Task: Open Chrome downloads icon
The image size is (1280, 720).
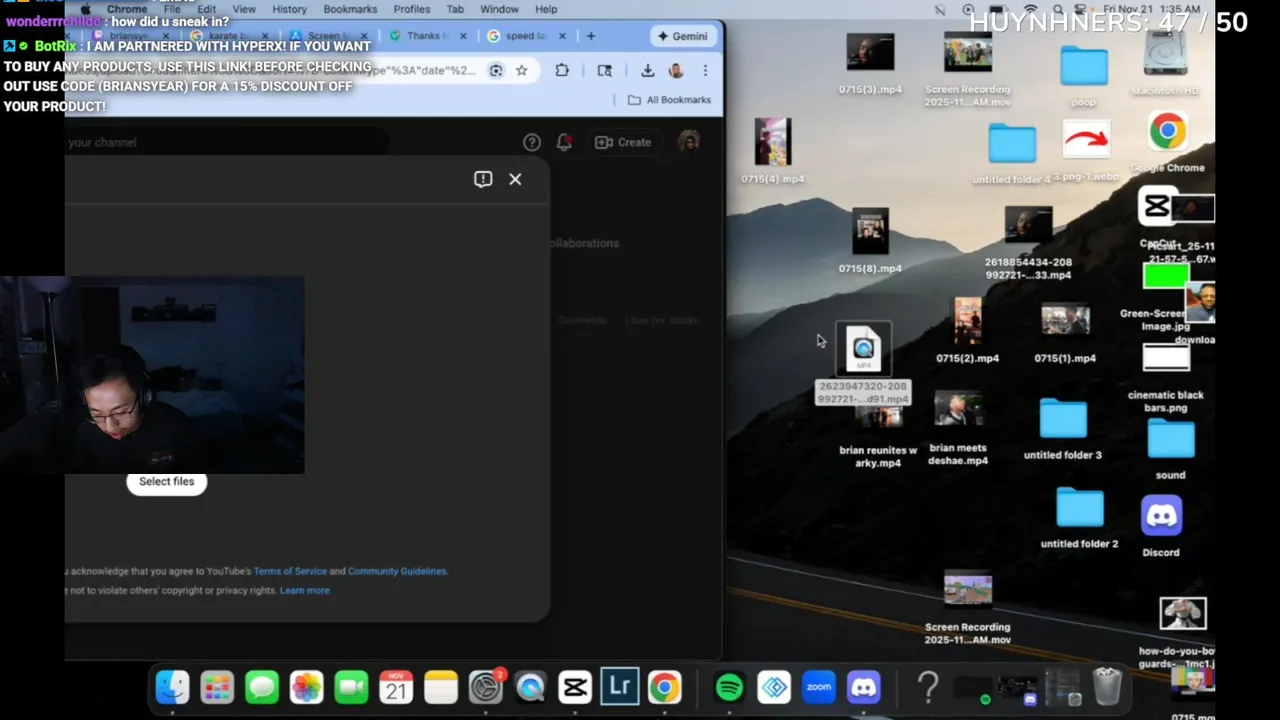Action: [x=648, y=70]
